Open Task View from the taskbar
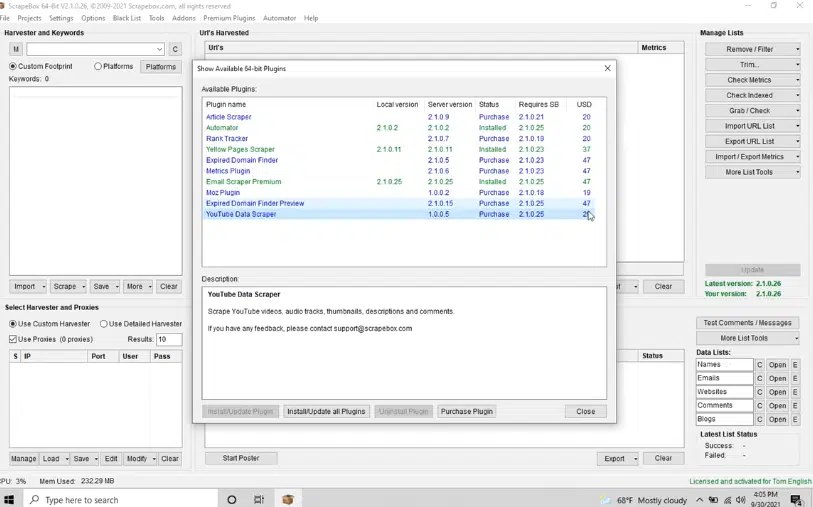Screen dimensions: 813x507 click(259, 499)
